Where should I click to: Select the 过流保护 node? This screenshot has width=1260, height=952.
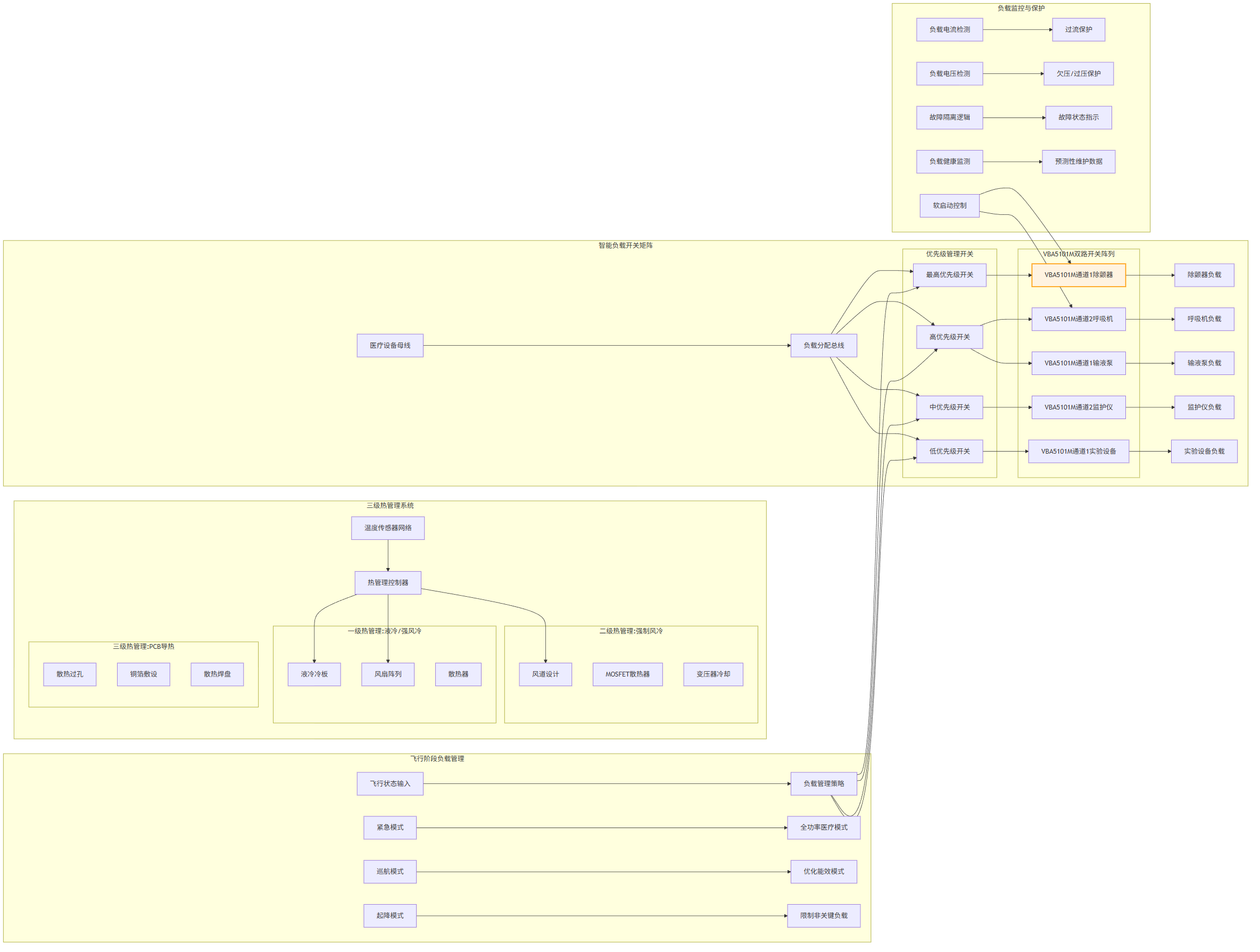click(1079, 30)
